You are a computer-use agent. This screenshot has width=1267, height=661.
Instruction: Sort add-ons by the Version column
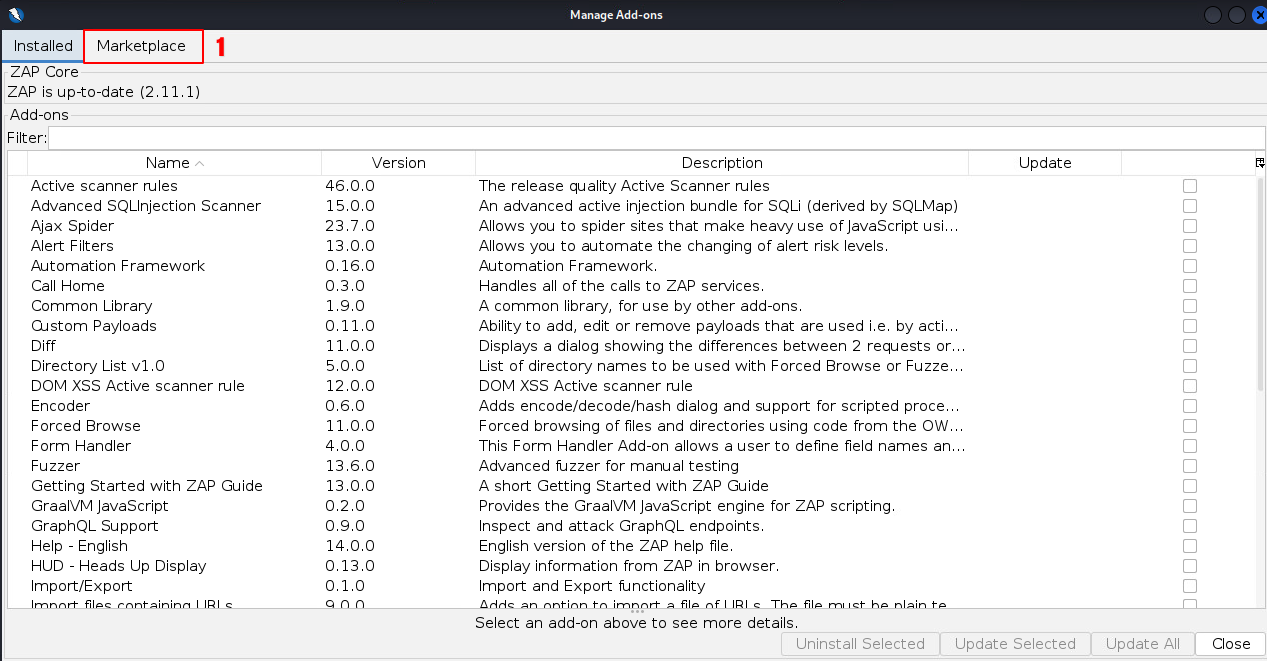coord(398,163)
